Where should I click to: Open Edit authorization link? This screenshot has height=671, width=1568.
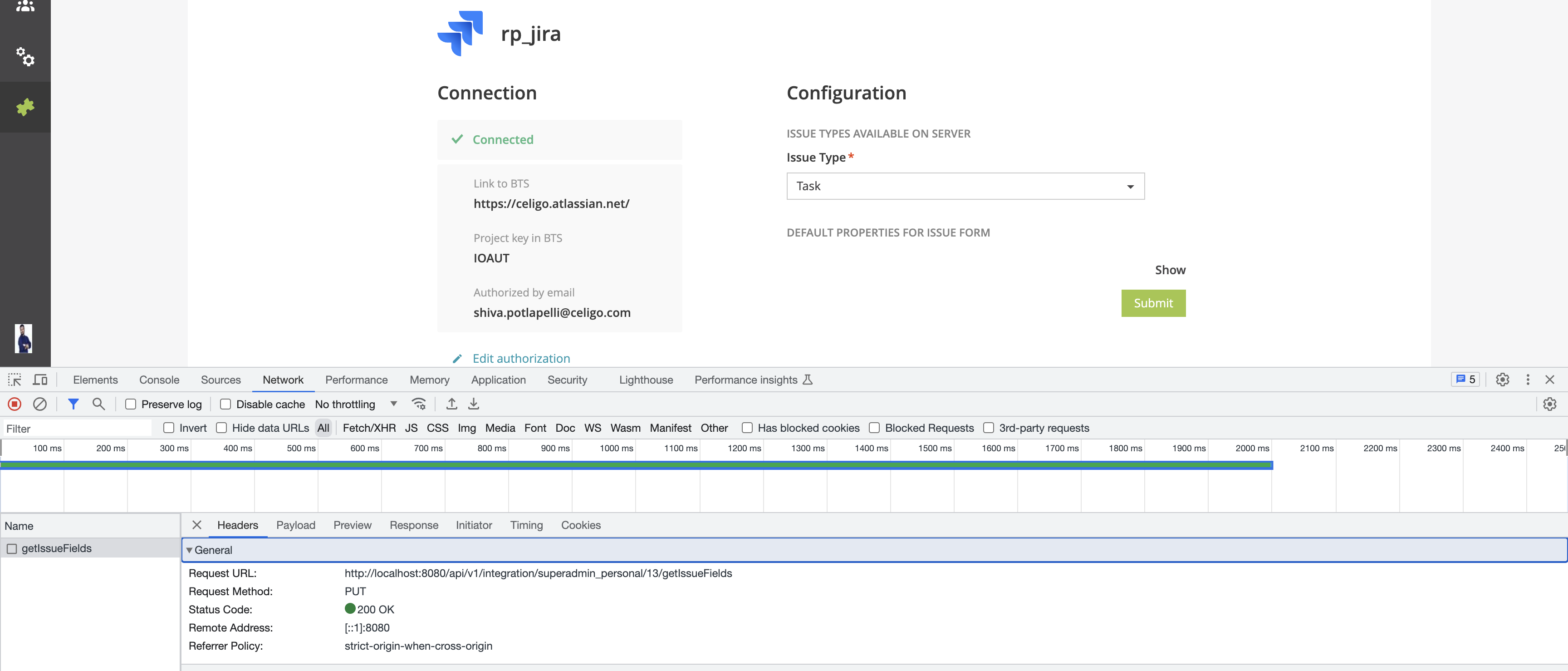(x=520, y=358)
